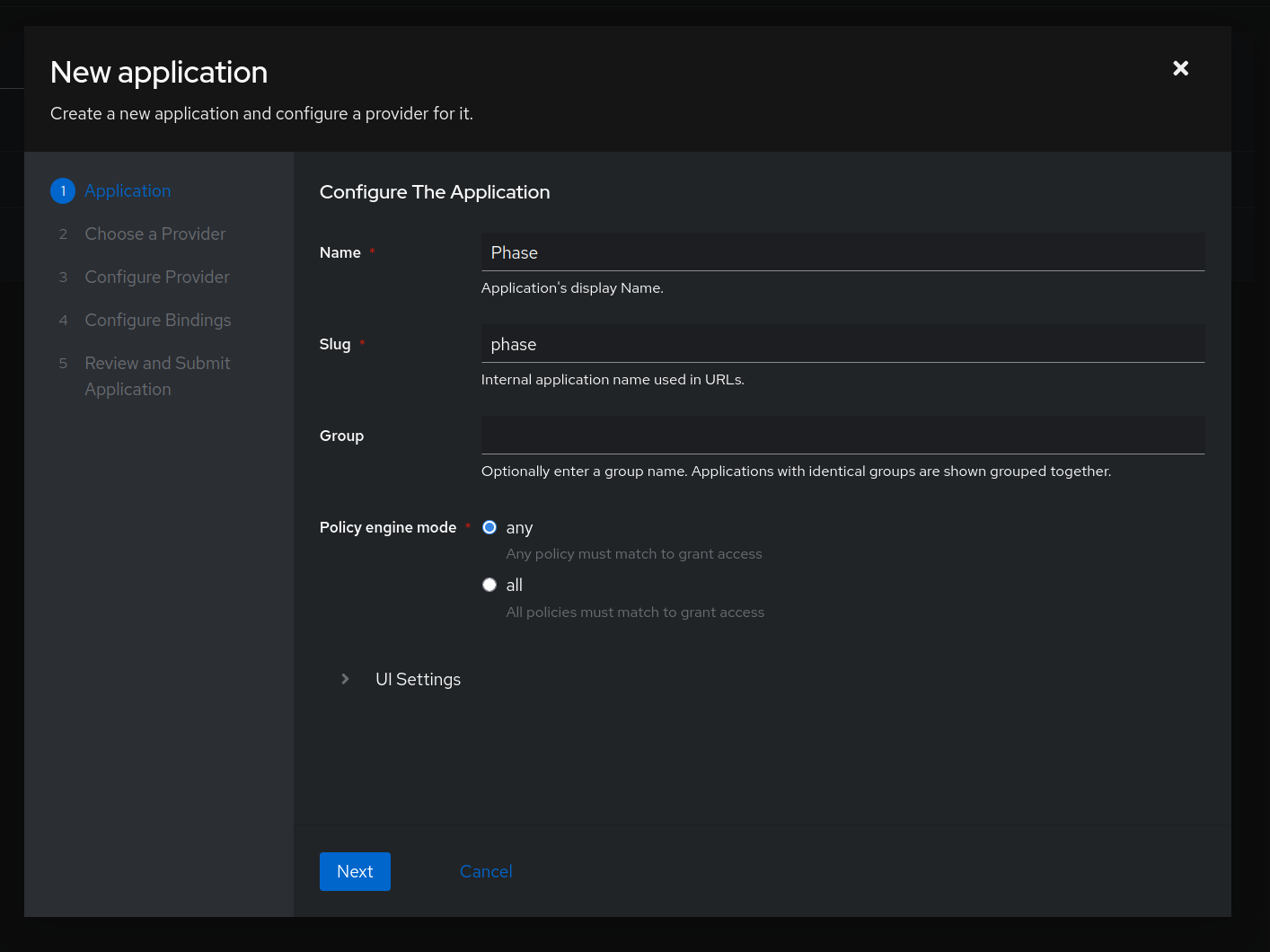
Task: Click the Next button
Action: click(x=355, y=871)
